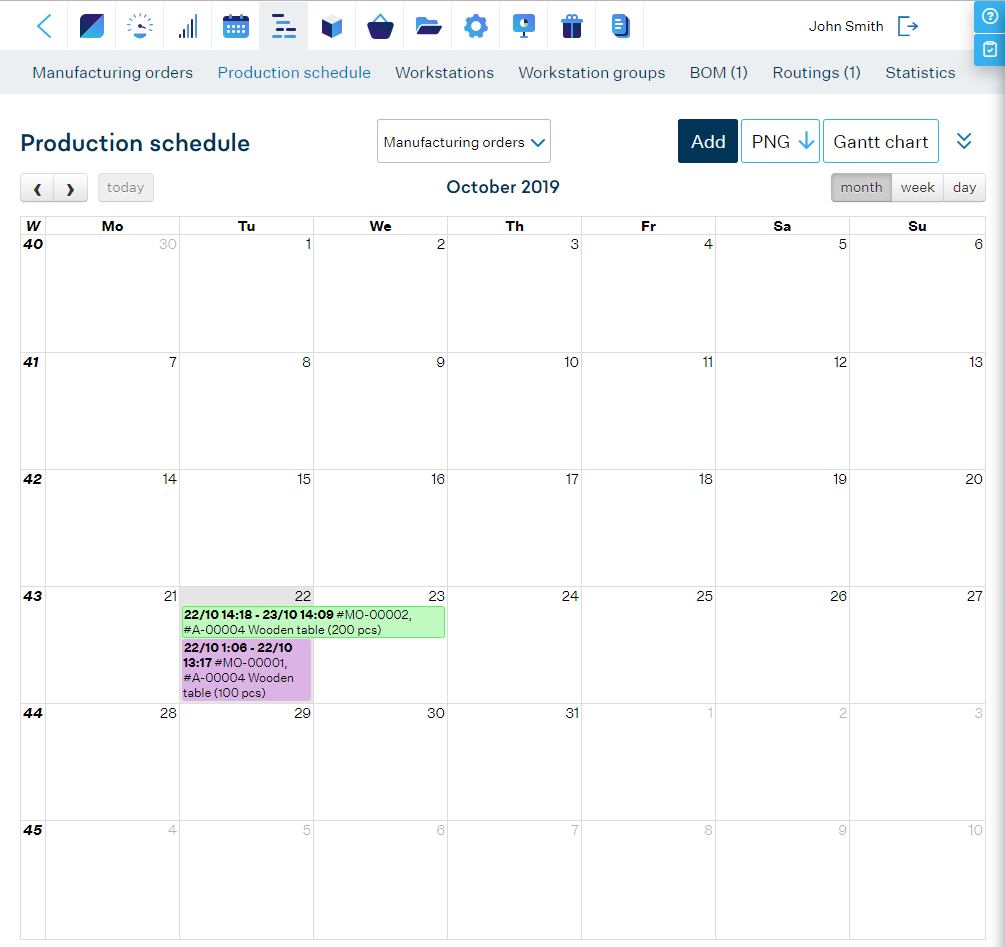Open the purple MO-00001 schedule event
The height and width of the screenshot is (947, 1005).
247,670
